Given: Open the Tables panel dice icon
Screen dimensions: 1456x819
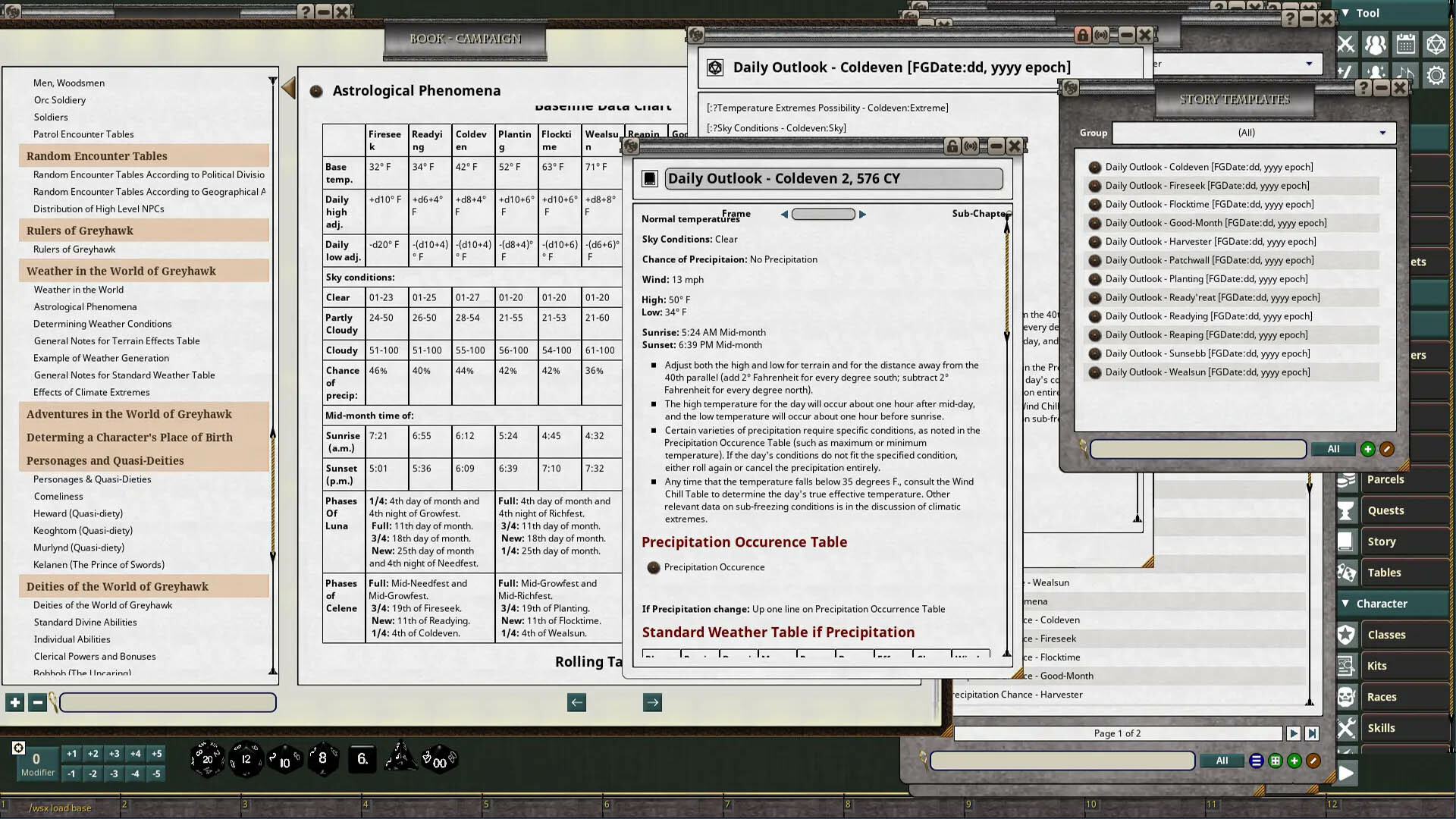Looking at the screenshot, I should [1346, 573].
